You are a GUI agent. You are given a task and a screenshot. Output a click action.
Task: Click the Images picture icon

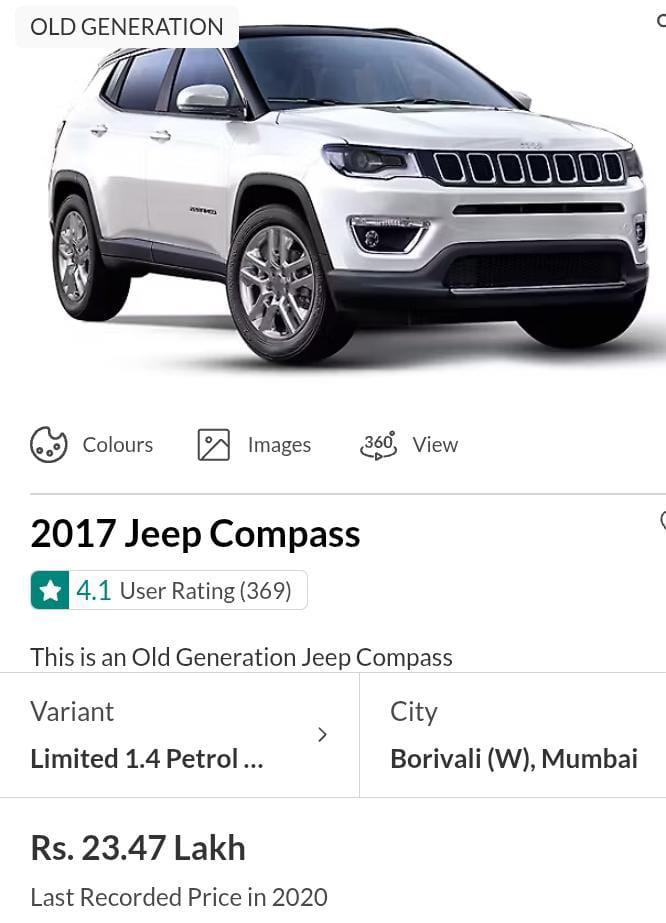(x=214, y=445)
